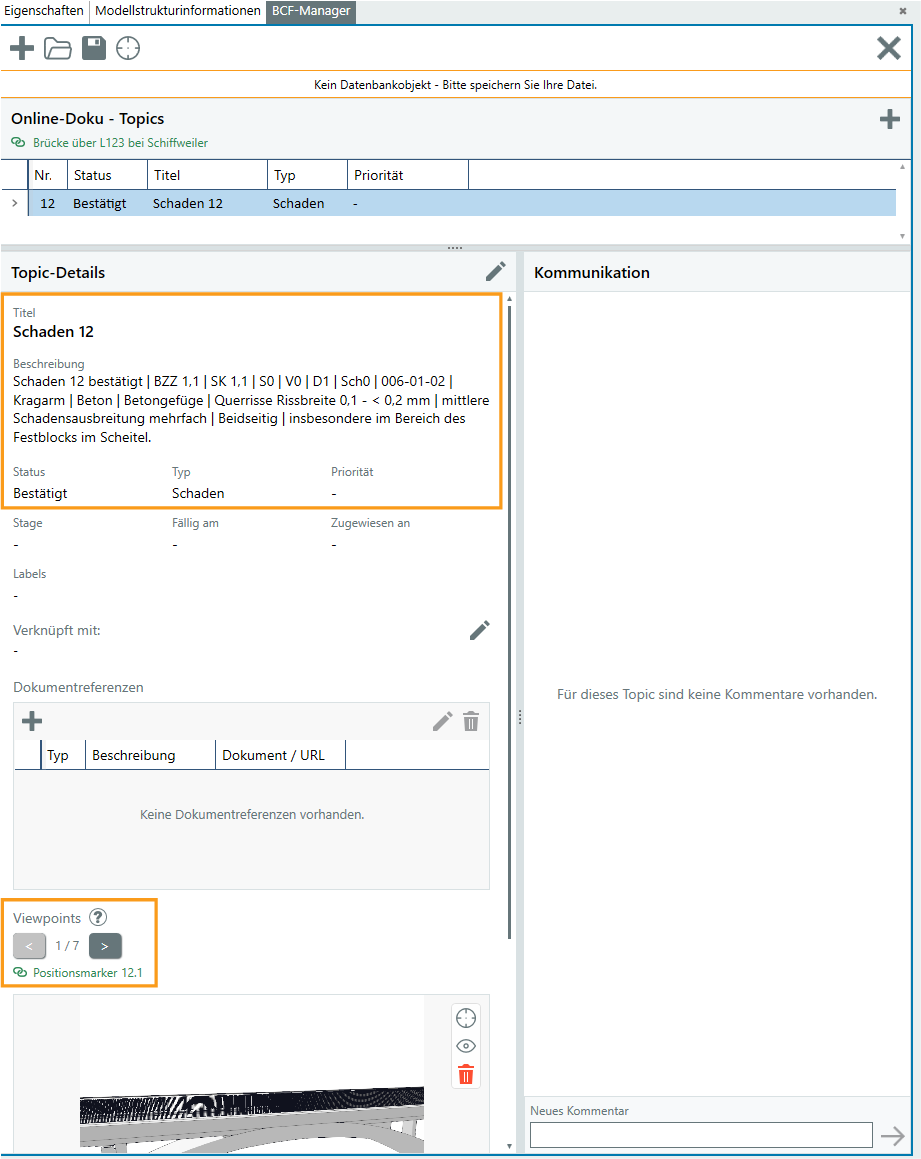
Task: Click the Dokument / URL column header
Action: [280, 755]
